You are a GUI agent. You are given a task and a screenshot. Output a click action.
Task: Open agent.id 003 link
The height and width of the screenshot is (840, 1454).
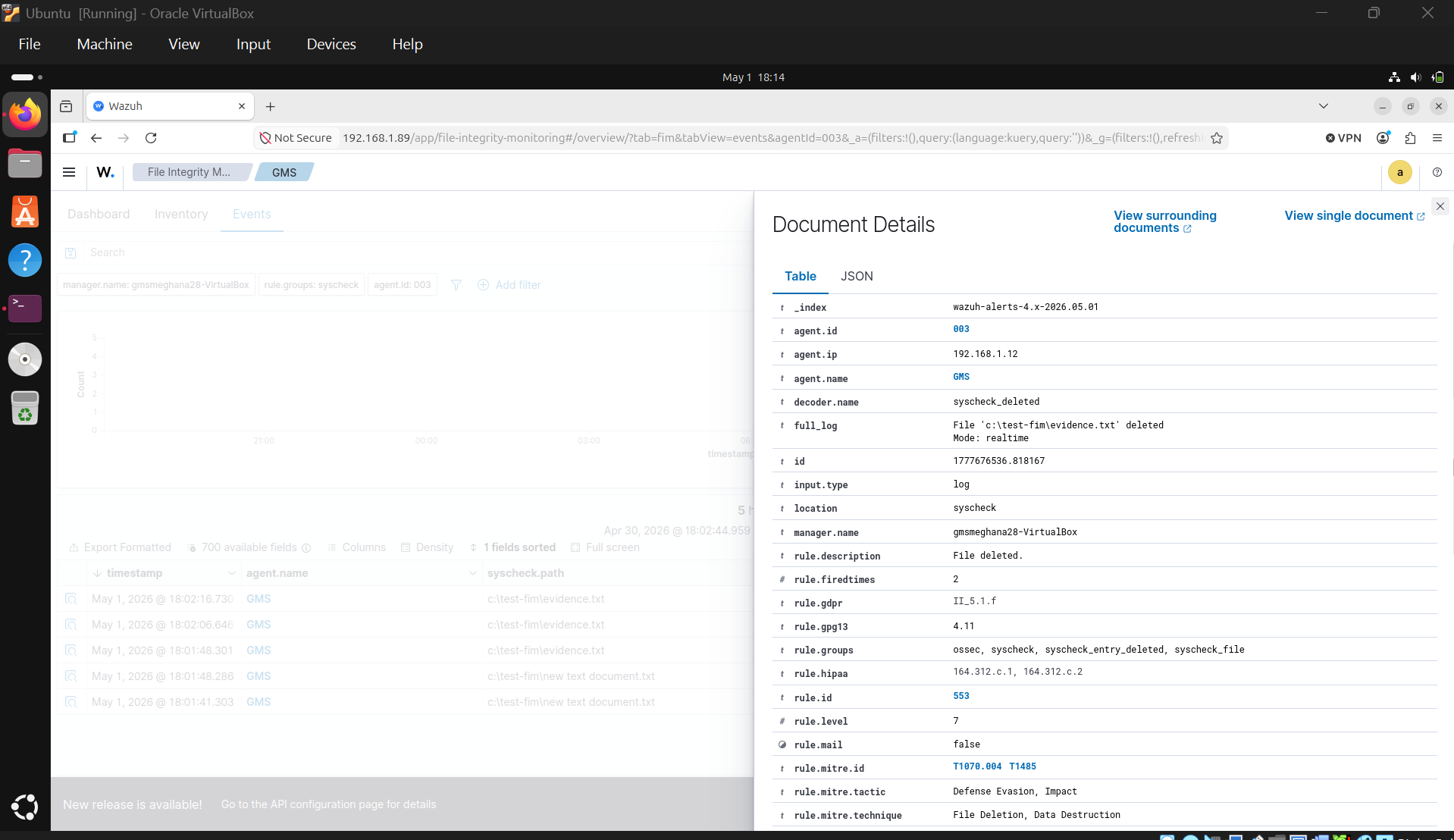(x=961, y=329)
